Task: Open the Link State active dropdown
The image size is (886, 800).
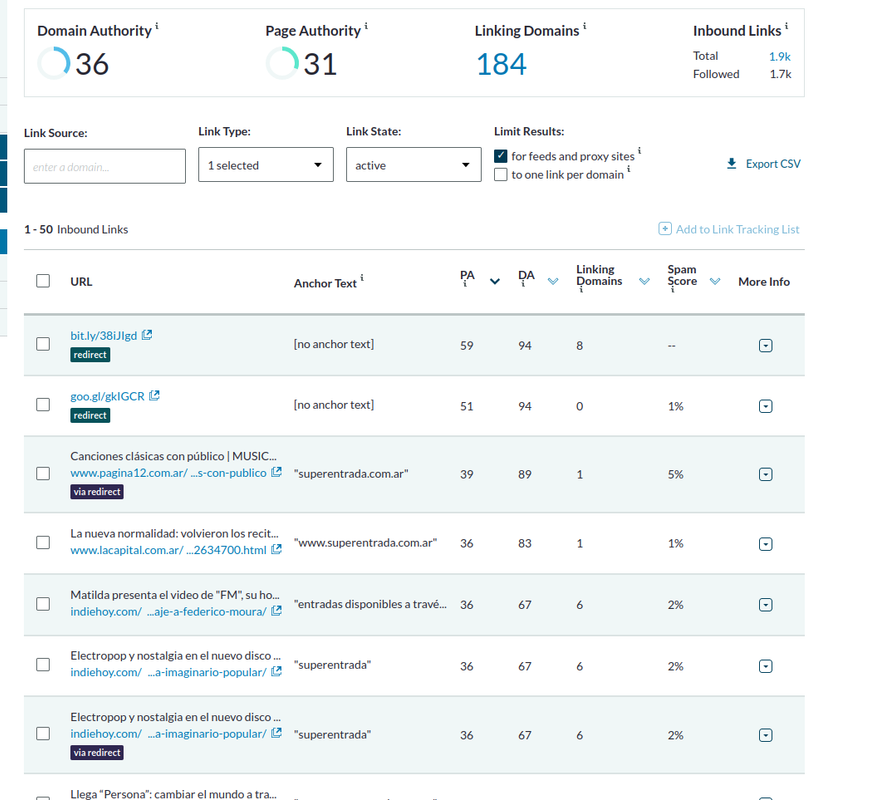Action: pyautogui.click(x=414, y=165)
